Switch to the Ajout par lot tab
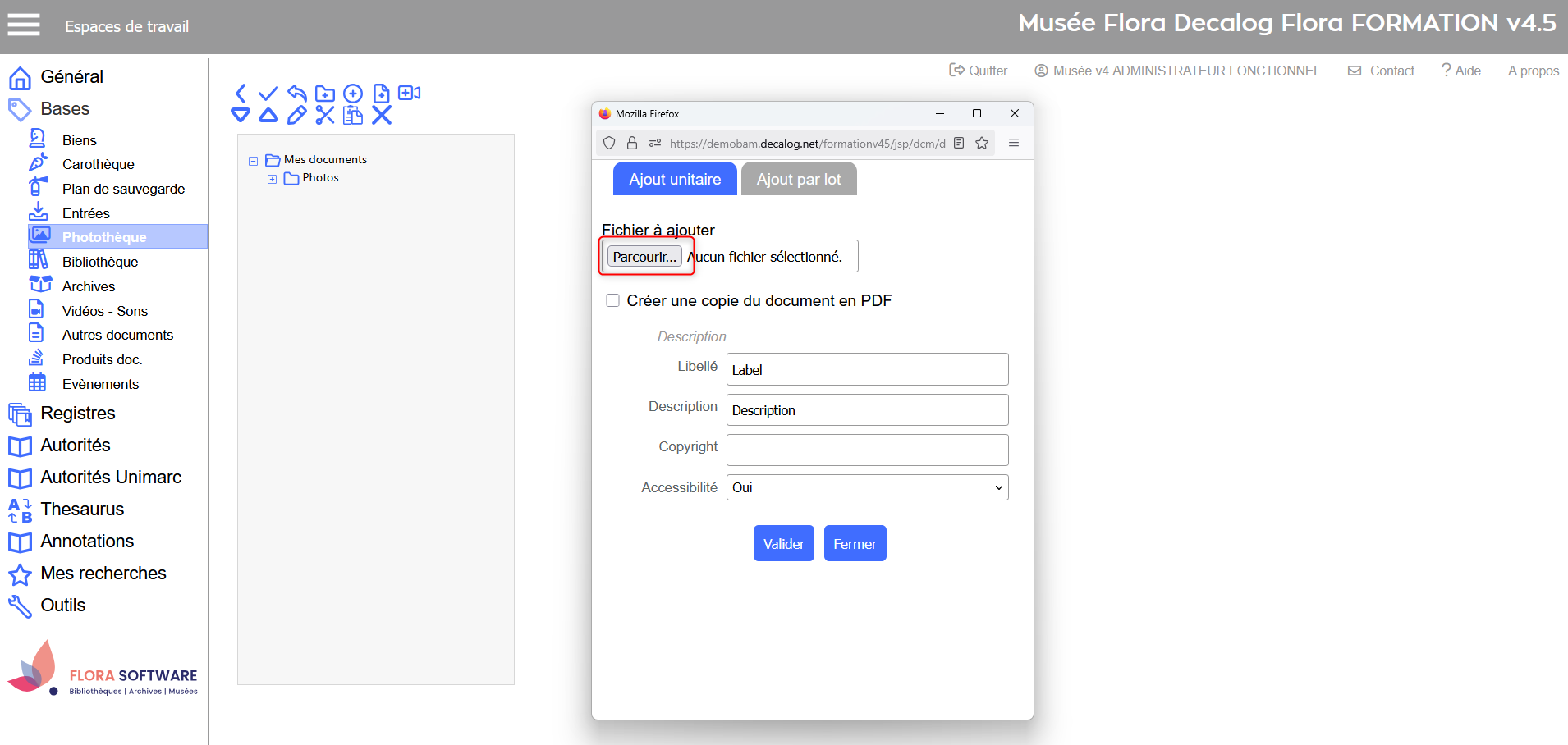This screenshot has height=745, width=1568. click(x=798, y=179)
